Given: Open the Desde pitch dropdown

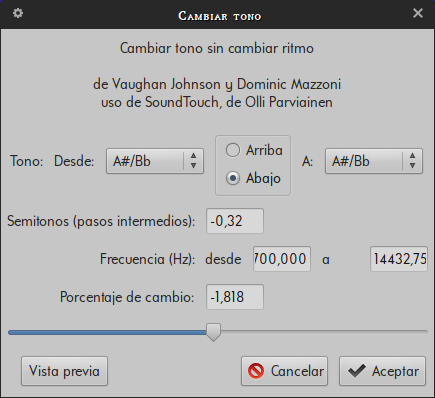Looking at the screenshot, I should [x=155, y=161].
